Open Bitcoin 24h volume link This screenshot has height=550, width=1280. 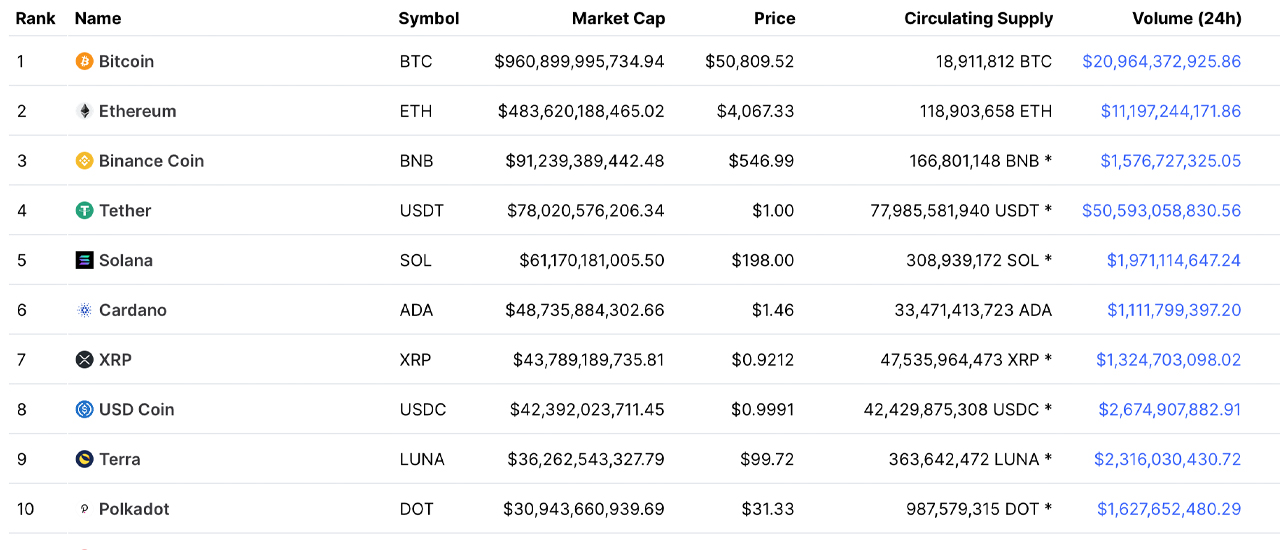tap(1161, 61)
